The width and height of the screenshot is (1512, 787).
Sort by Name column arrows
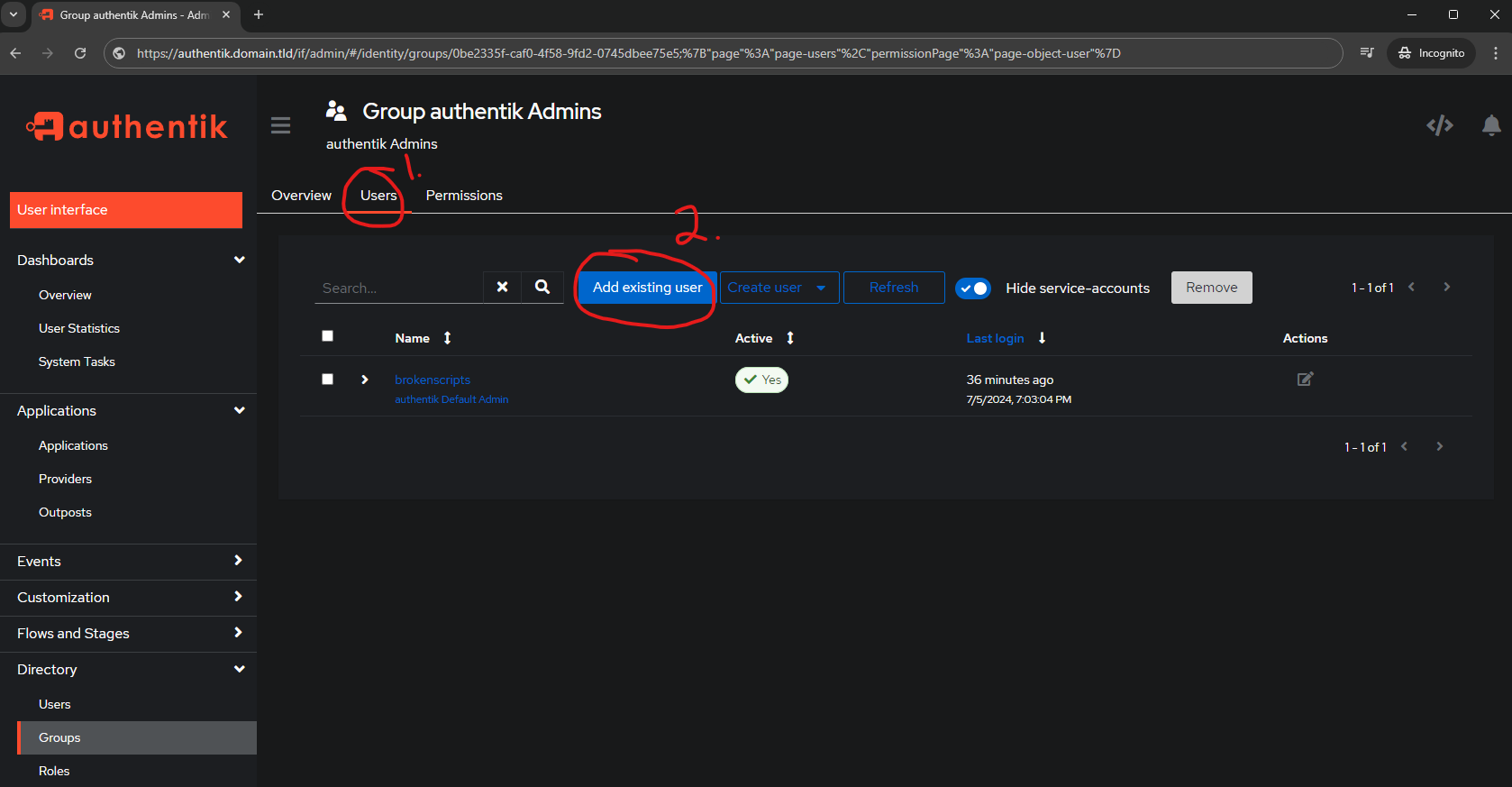(x=447, y=338)
